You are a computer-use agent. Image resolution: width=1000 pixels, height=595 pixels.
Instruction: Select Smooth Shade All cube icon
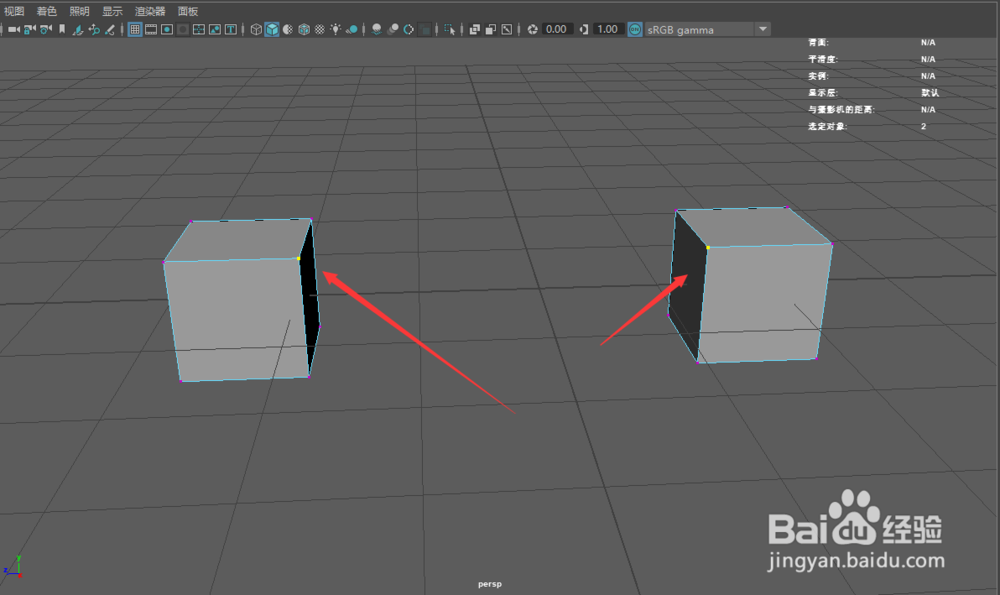pyautogui.click(x=272, y=29)
